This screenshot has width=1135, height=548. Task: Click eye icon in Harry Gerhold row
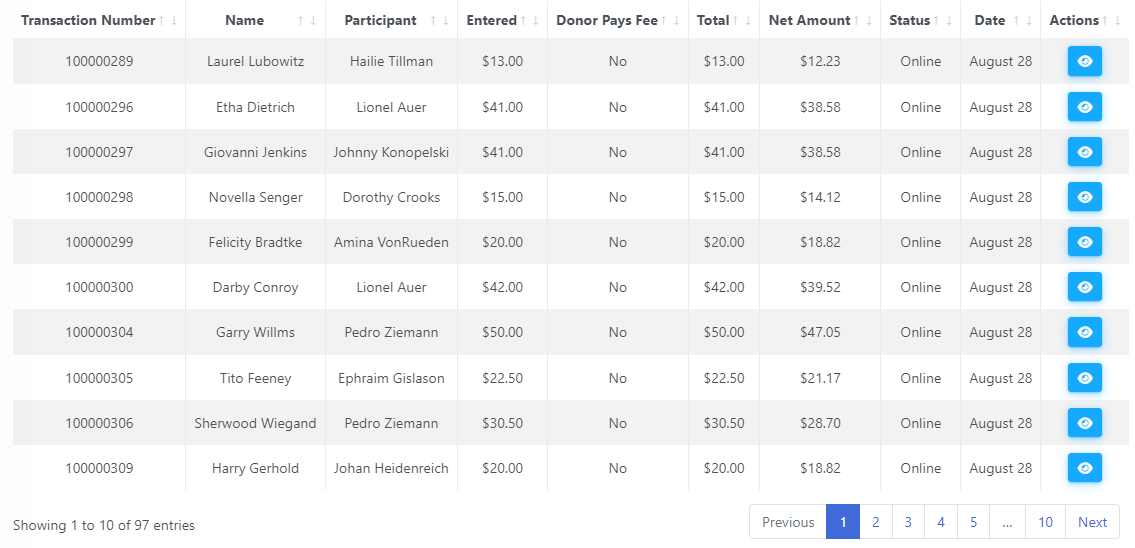click(1084, 468)
